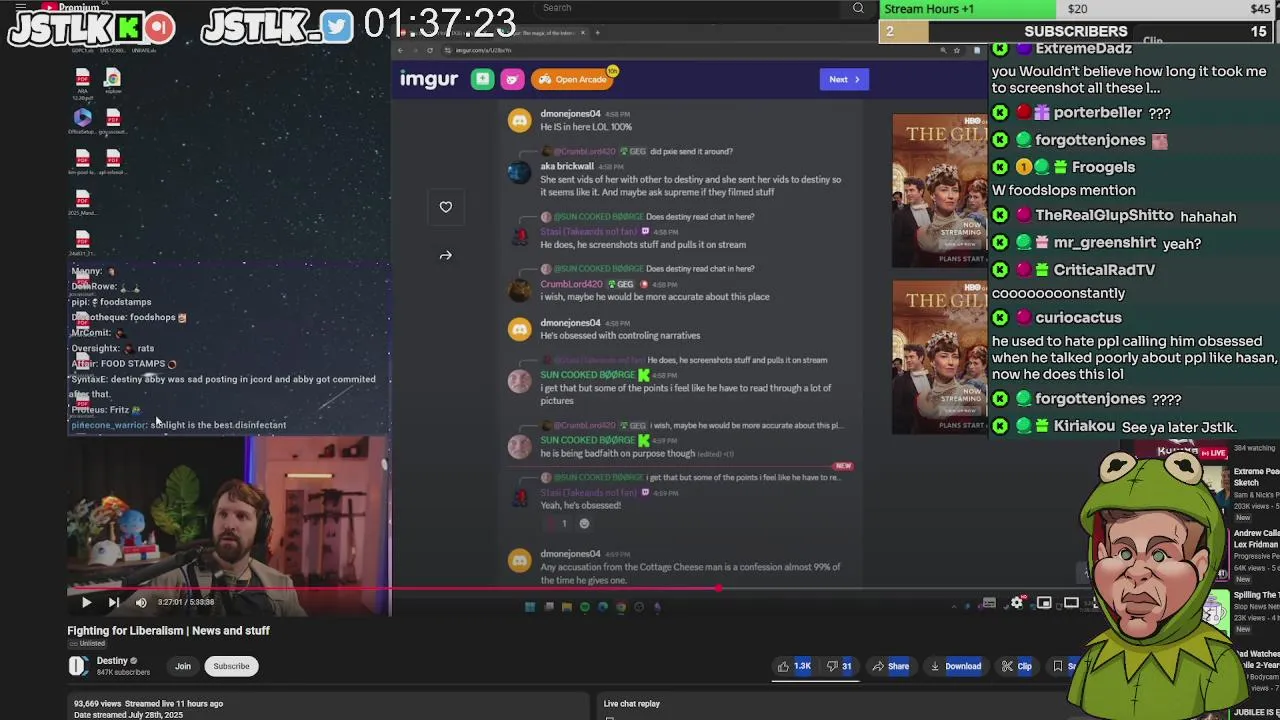This screenshot has width=1280, height=720.
Task: Go back in the inner browser
Action: coord(401,50)
